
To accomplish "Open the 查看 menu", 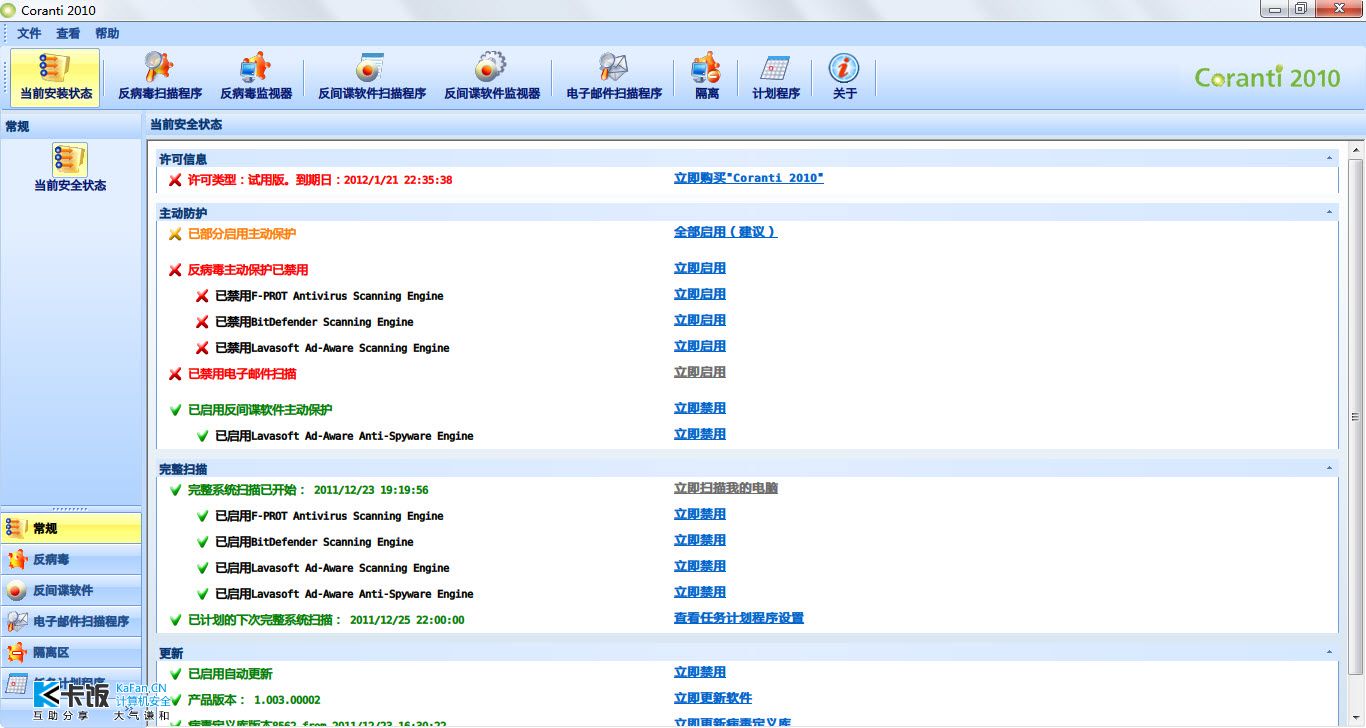I will point(68,33).
